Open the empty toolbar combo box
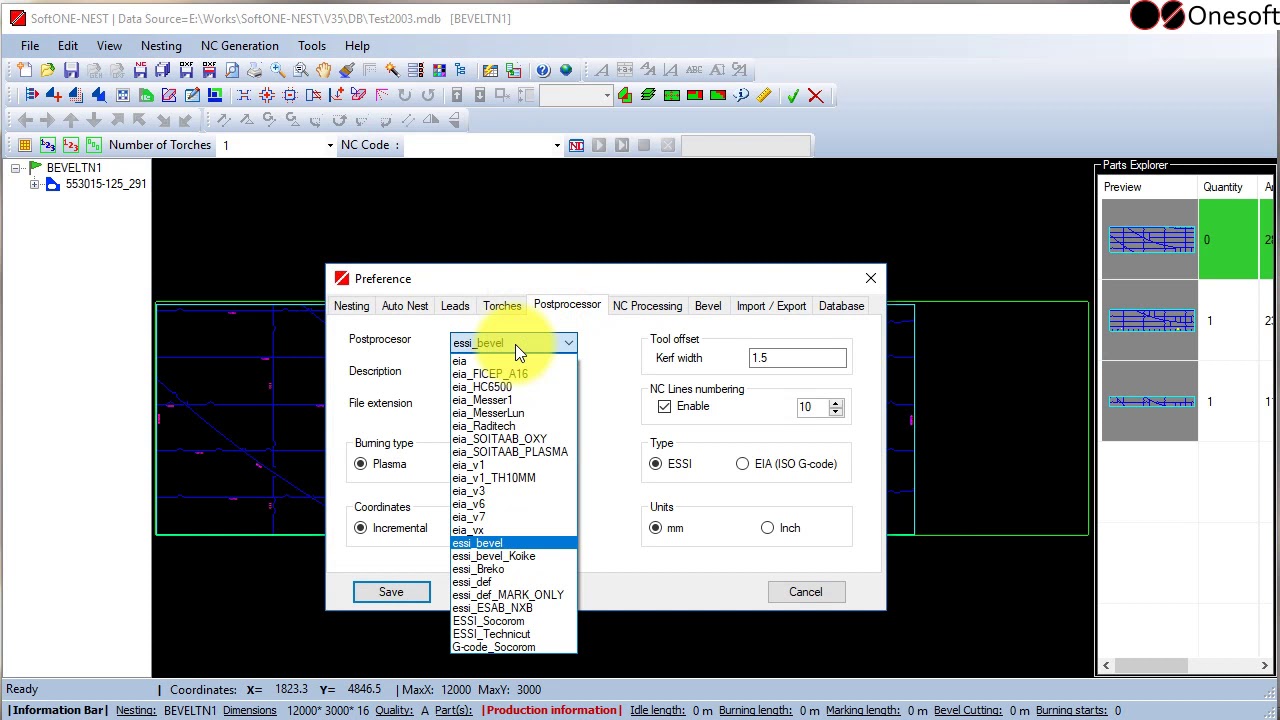The width and height of the screenshot is (1280, 720). (606, 96)
